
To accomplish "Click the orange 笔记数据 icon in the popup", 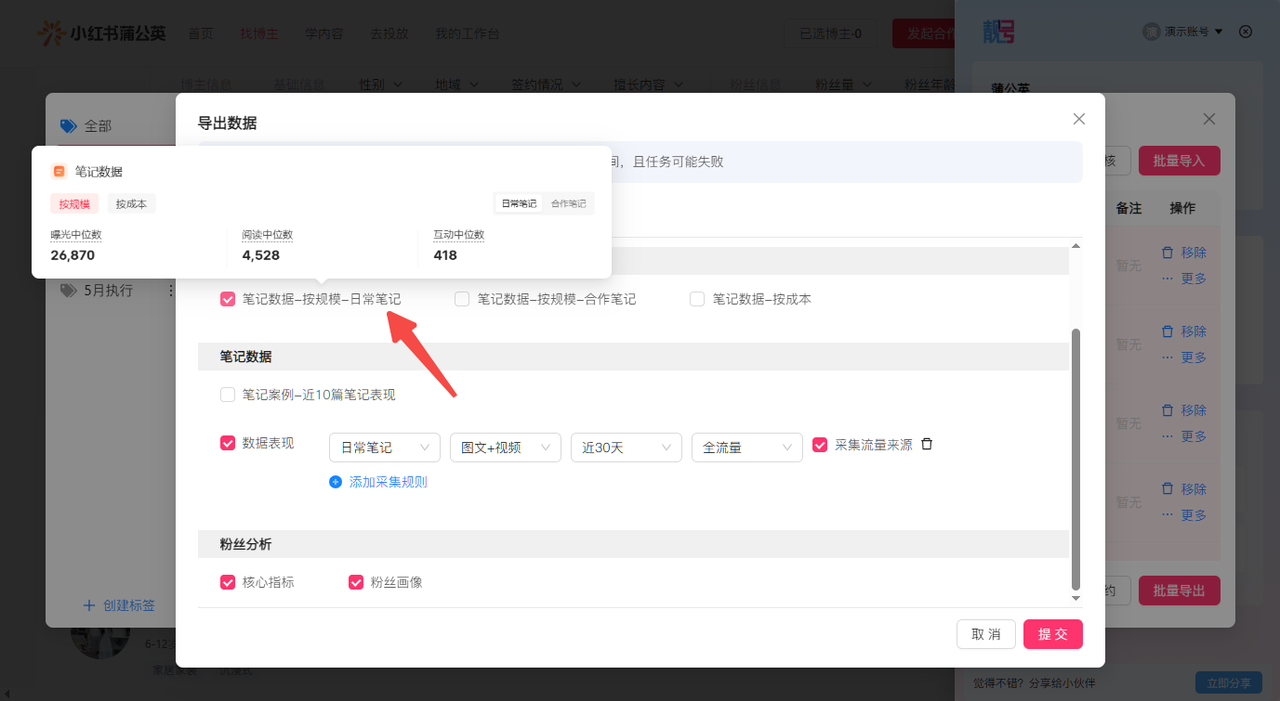I will (59, 172).
